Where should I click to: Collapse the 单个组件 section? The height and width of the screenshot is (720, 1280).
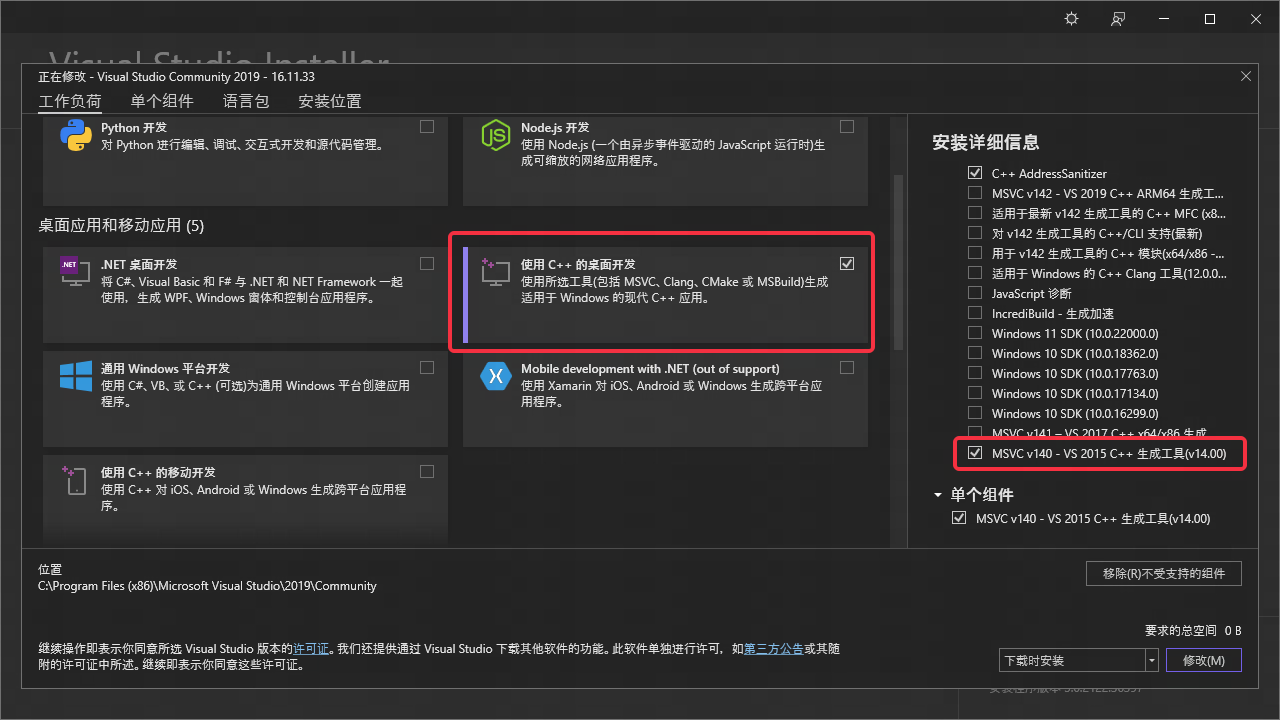pos(937,495)
